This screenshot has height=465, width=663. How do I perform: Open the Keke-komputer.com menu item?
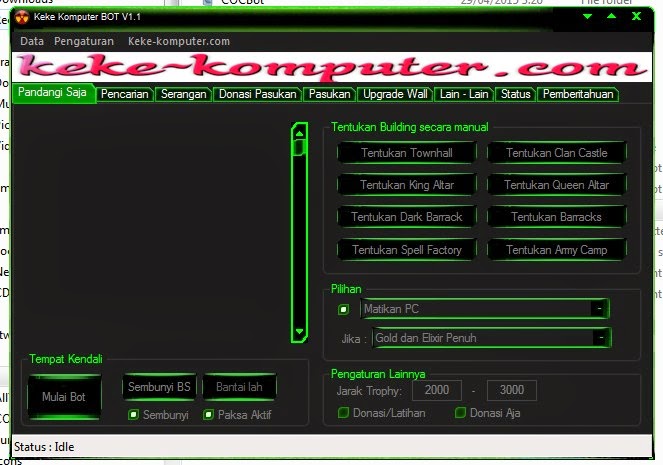179,41
